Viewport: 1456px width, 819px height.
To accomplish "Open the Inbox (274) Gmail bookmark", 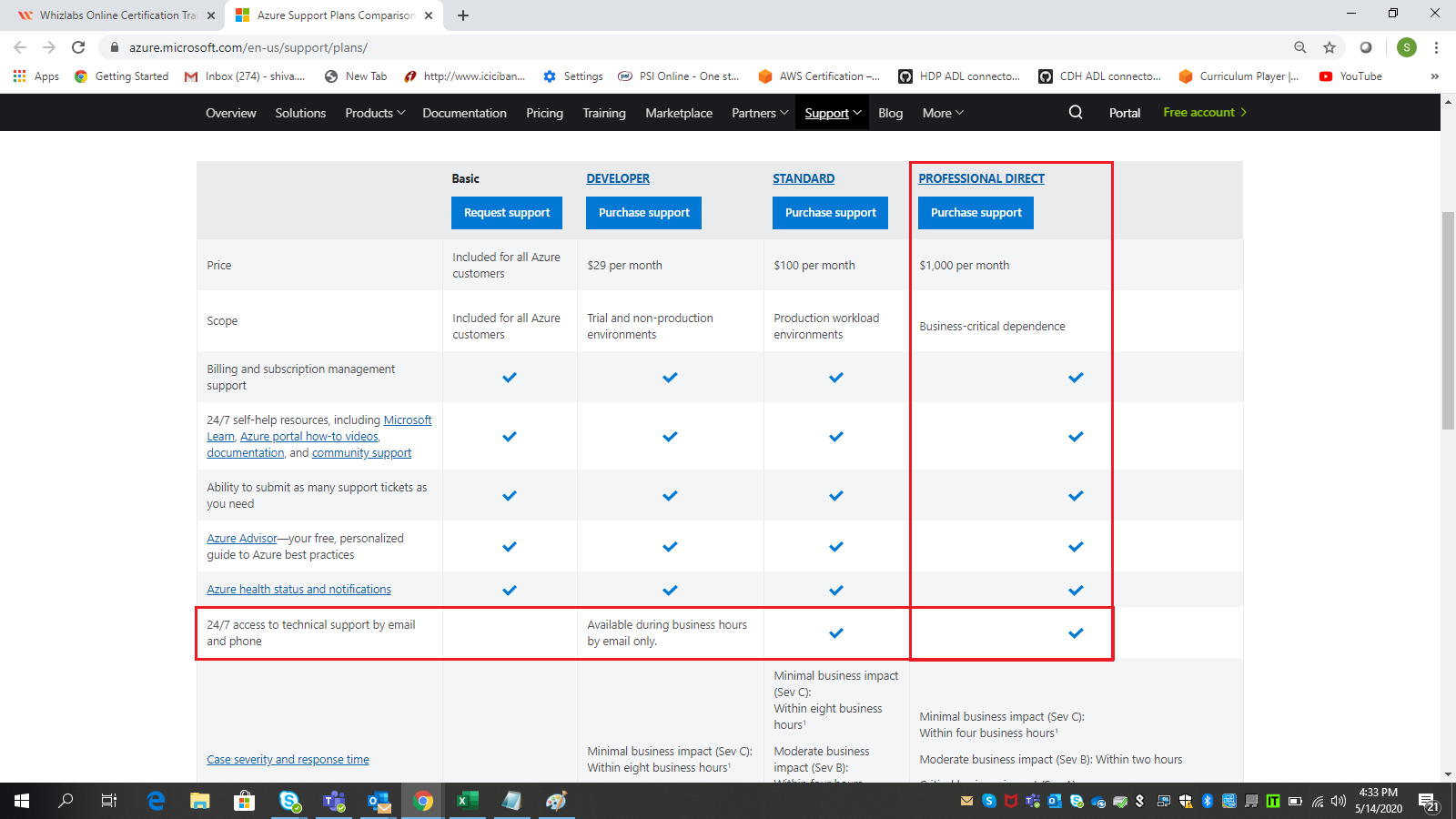I will tap(245, 76).
